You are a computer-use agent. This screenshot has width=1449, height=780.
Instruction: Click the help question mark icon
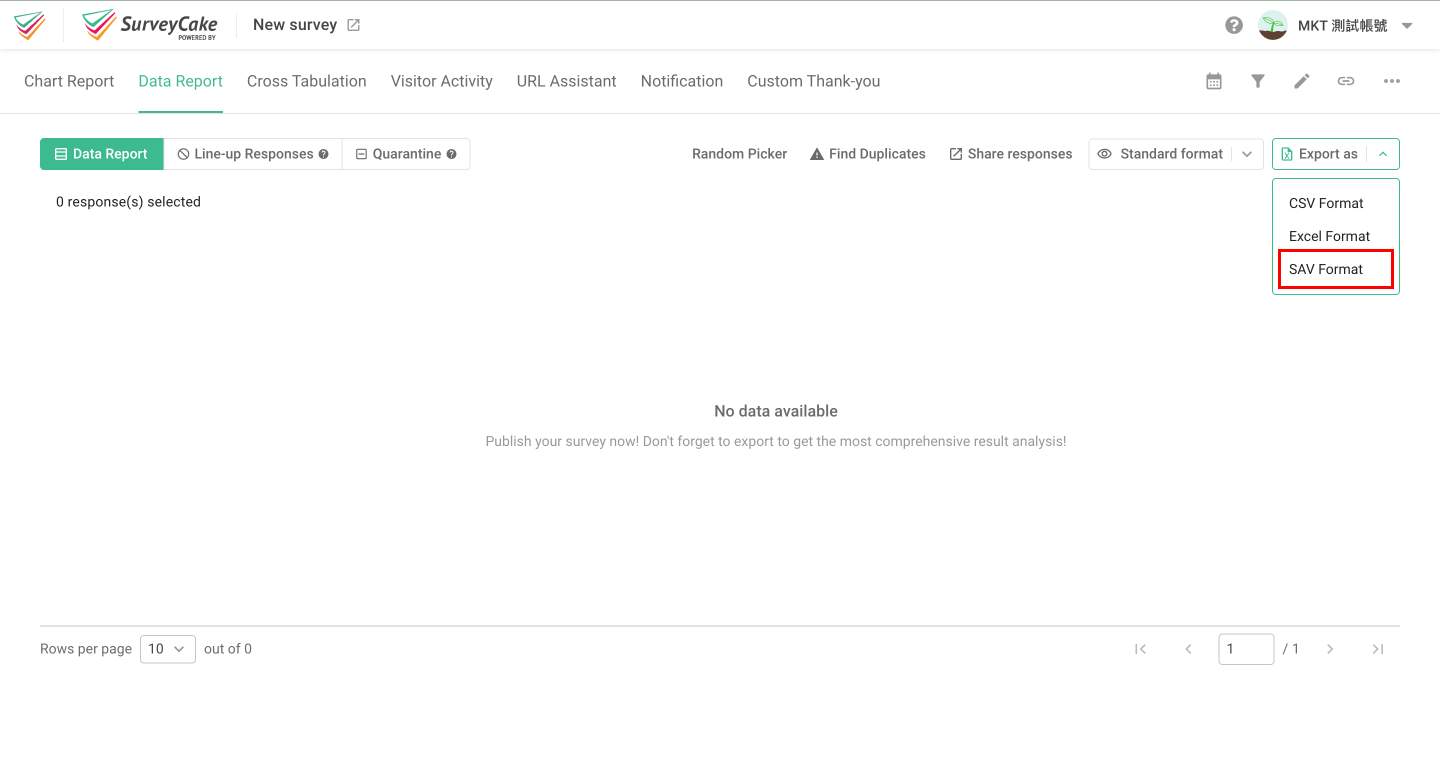point(1234,26)
